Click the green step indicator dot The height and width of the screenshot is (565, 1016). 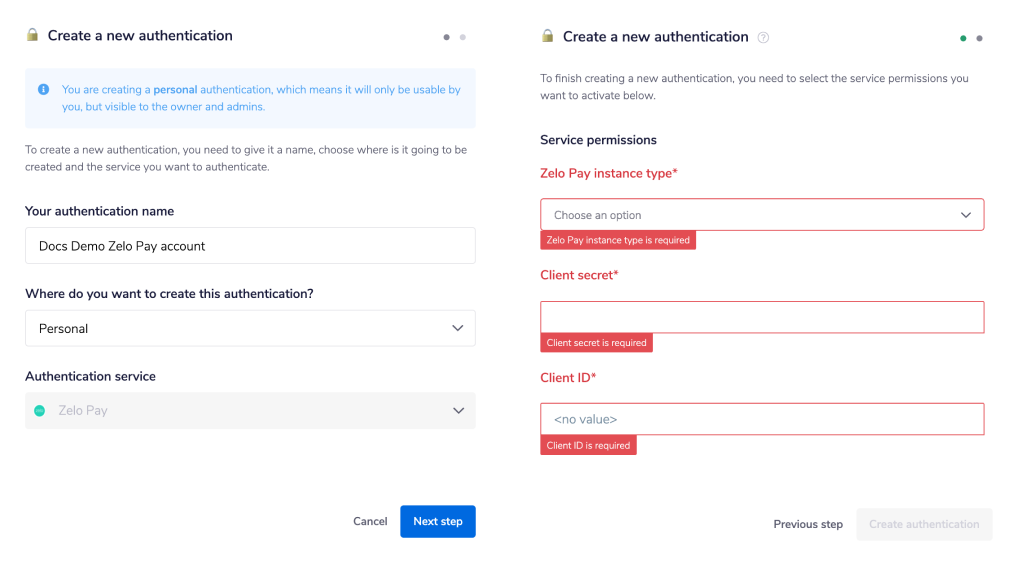(963, 38)
